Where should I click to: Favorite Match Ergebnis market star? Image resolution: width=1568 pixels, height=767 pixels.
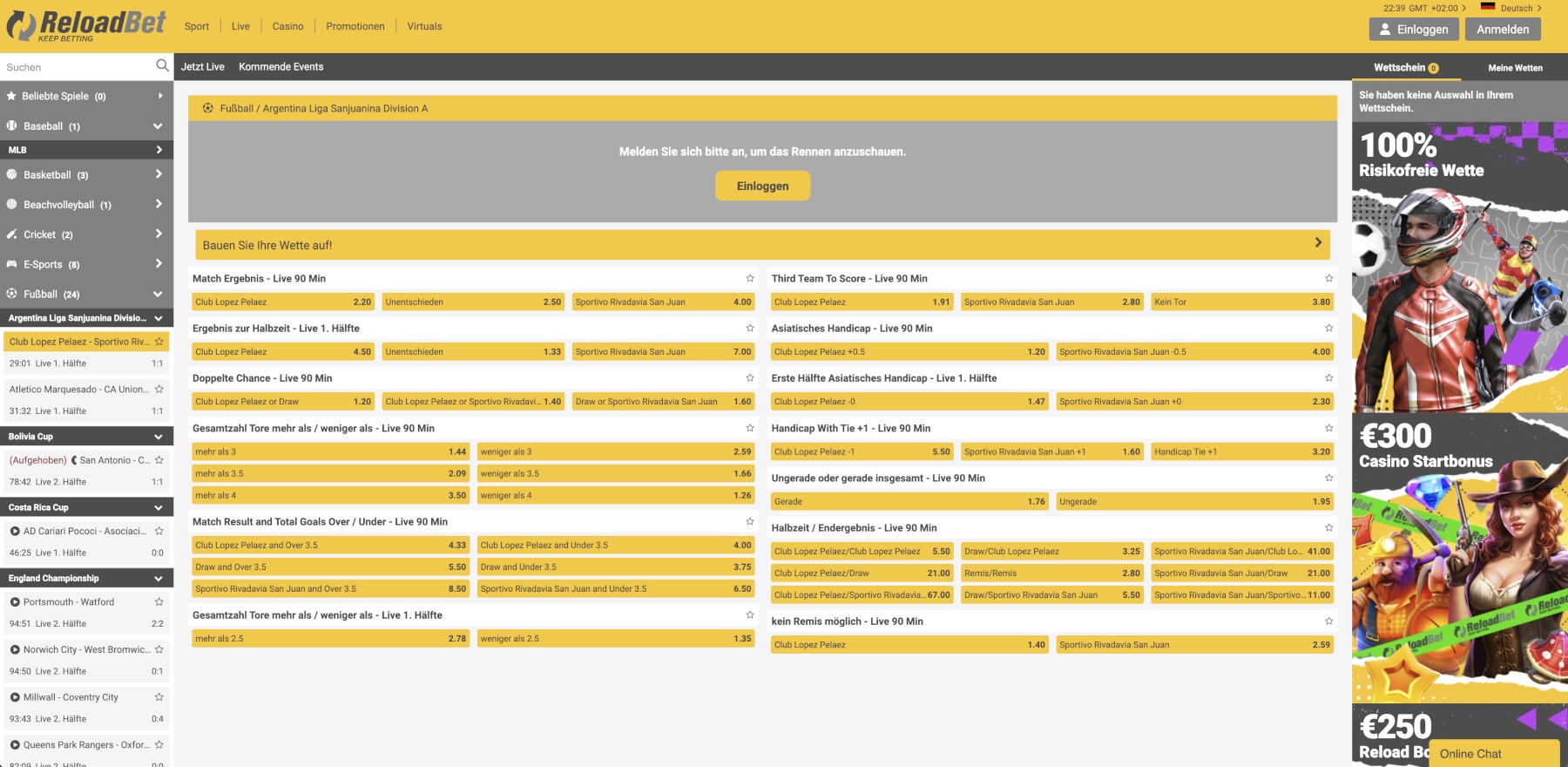[x=749, y=279]
